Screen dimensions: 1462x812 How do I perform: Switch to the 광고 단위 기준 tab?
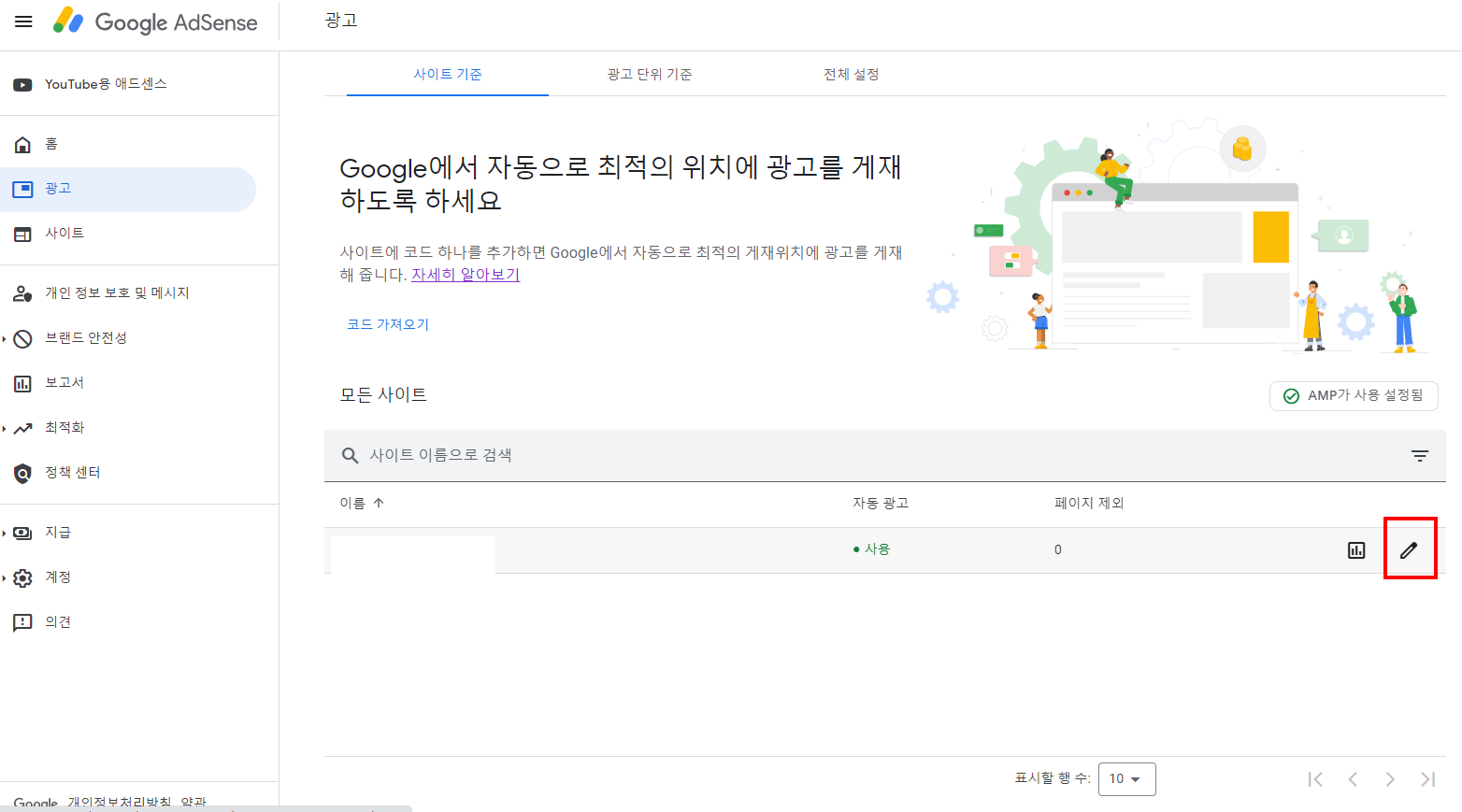pos(650,75)
